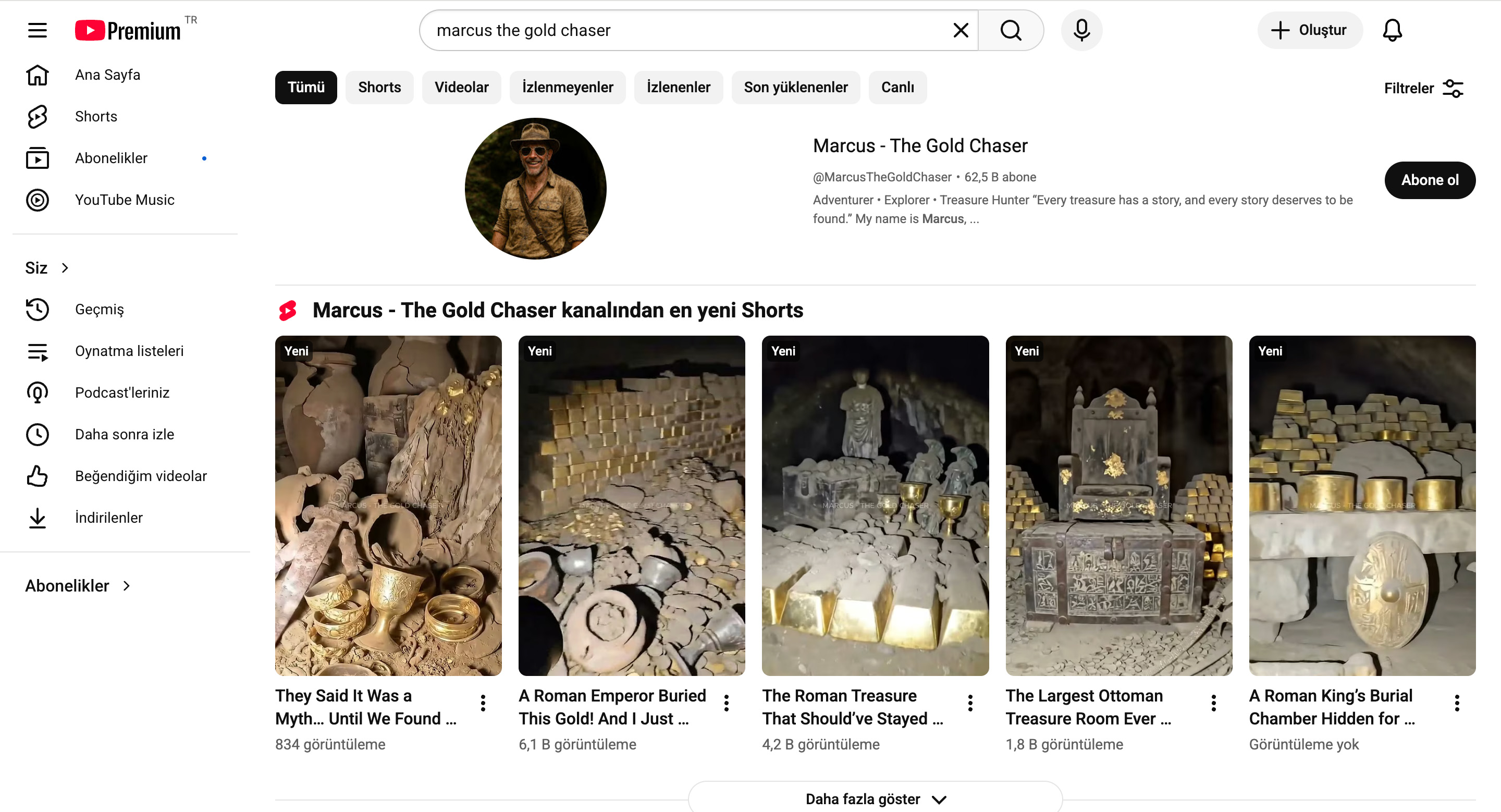Select the Canlı filter chip
The height and width of the screenshot is (812, 1501).
point(897,88)
